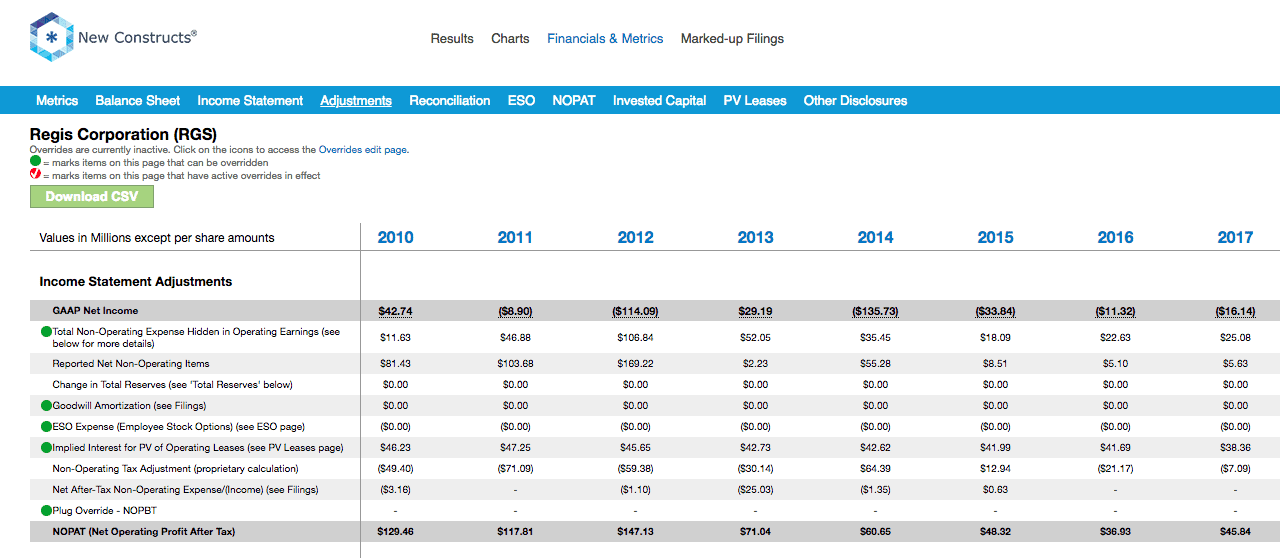This screenshot has height=558, width=1280.
Task: Click the Income Statement Adjustments section heading
Action: coord(136,282)
